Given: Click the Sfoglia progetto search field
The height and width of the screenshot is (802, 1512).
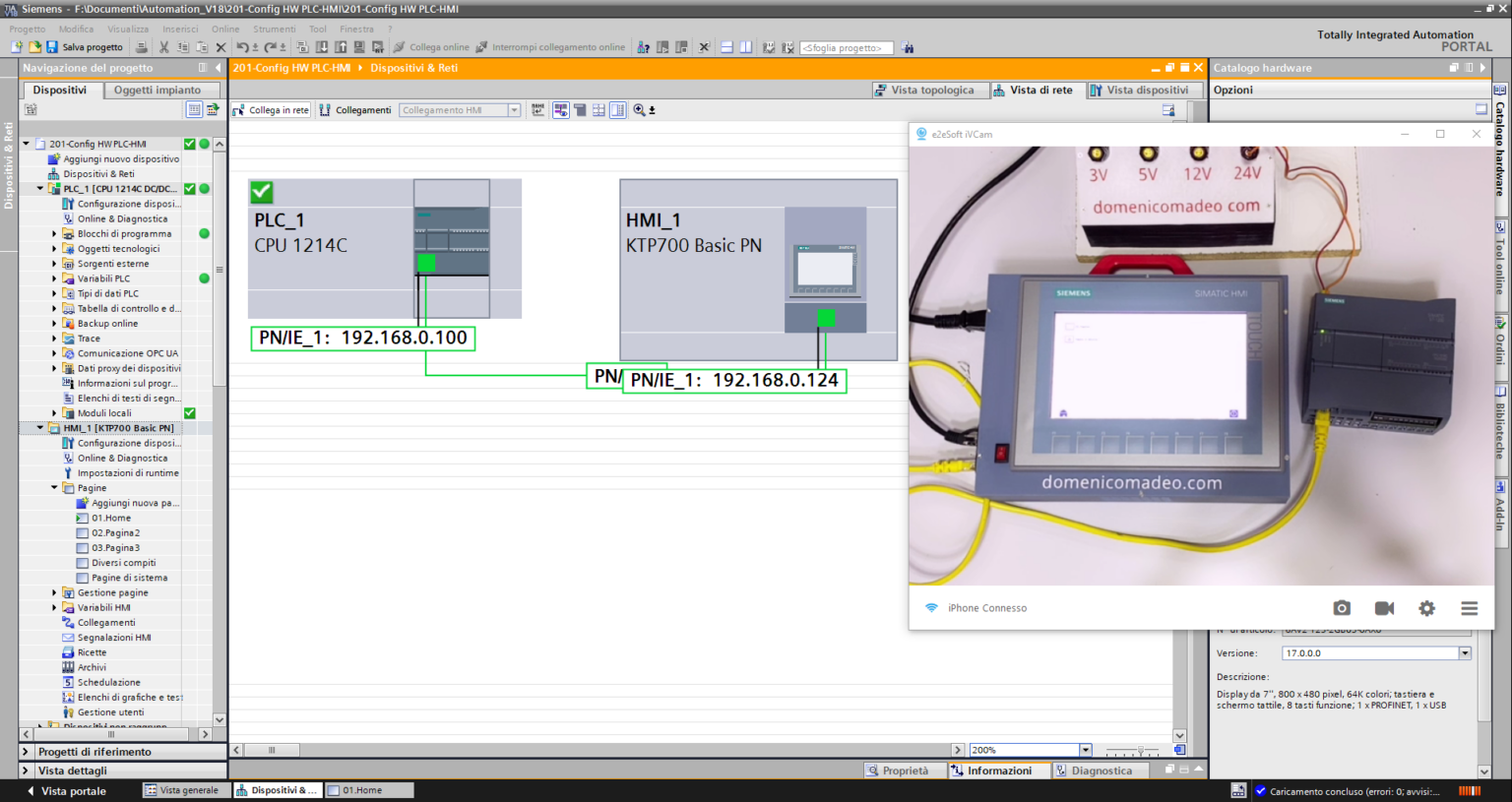Looking at the screenshot, I should coord(847,46).
